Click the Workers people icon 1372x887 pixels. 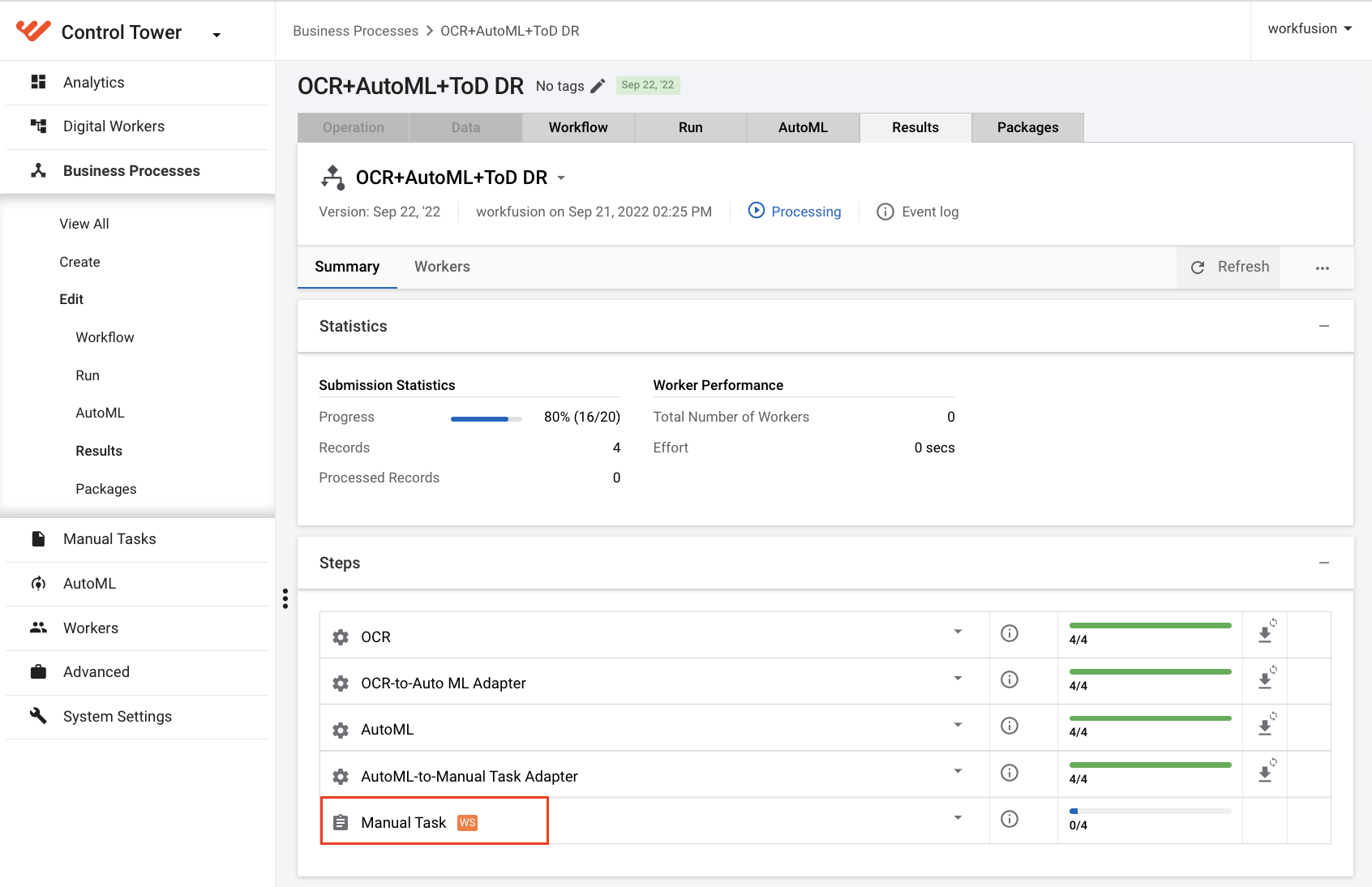point(38,628)
